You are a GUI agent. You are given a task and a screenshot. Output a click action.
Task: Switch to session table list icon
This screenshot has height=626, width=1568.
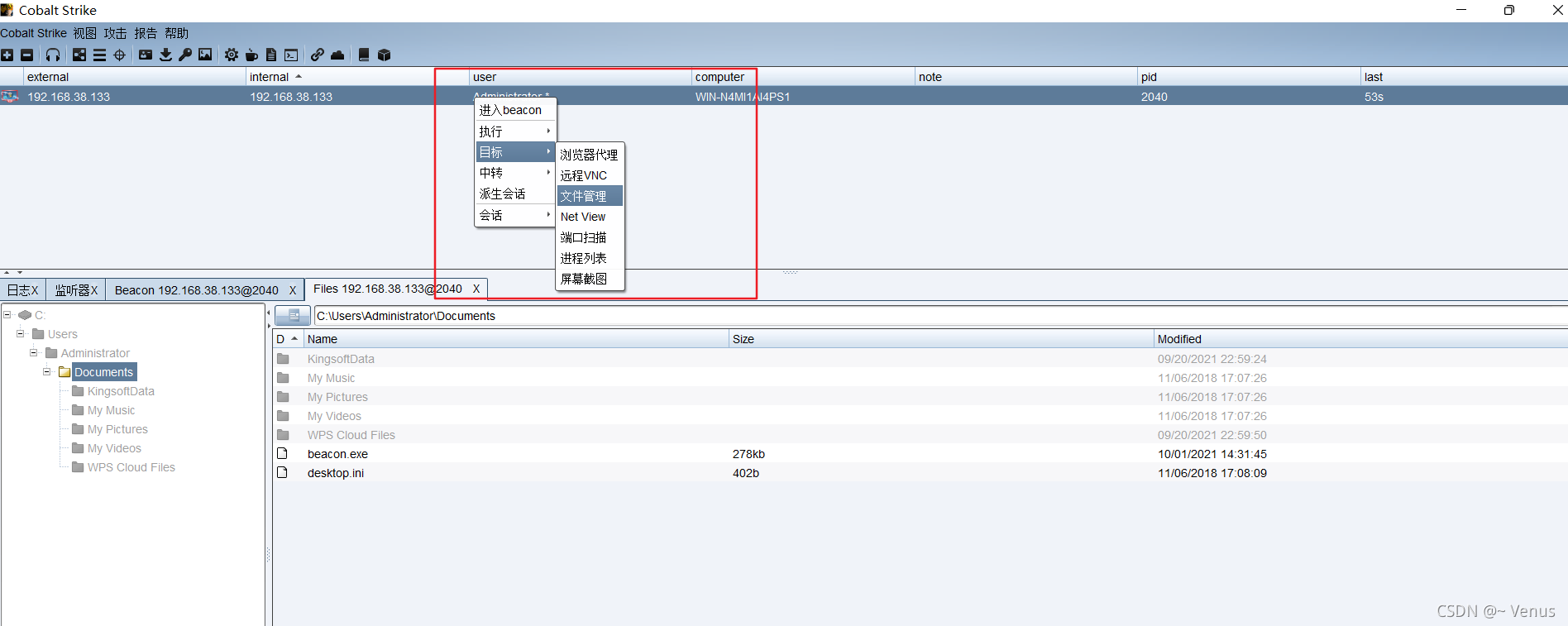tap(99, 55)
